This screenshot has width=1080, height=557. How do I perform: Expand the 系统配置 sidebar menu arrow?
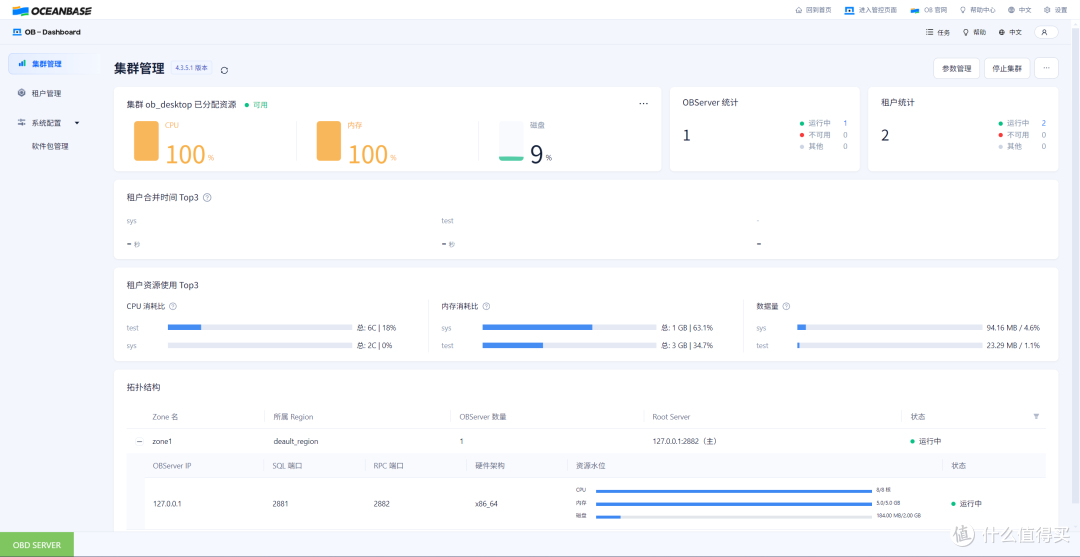tap(76, 123)
